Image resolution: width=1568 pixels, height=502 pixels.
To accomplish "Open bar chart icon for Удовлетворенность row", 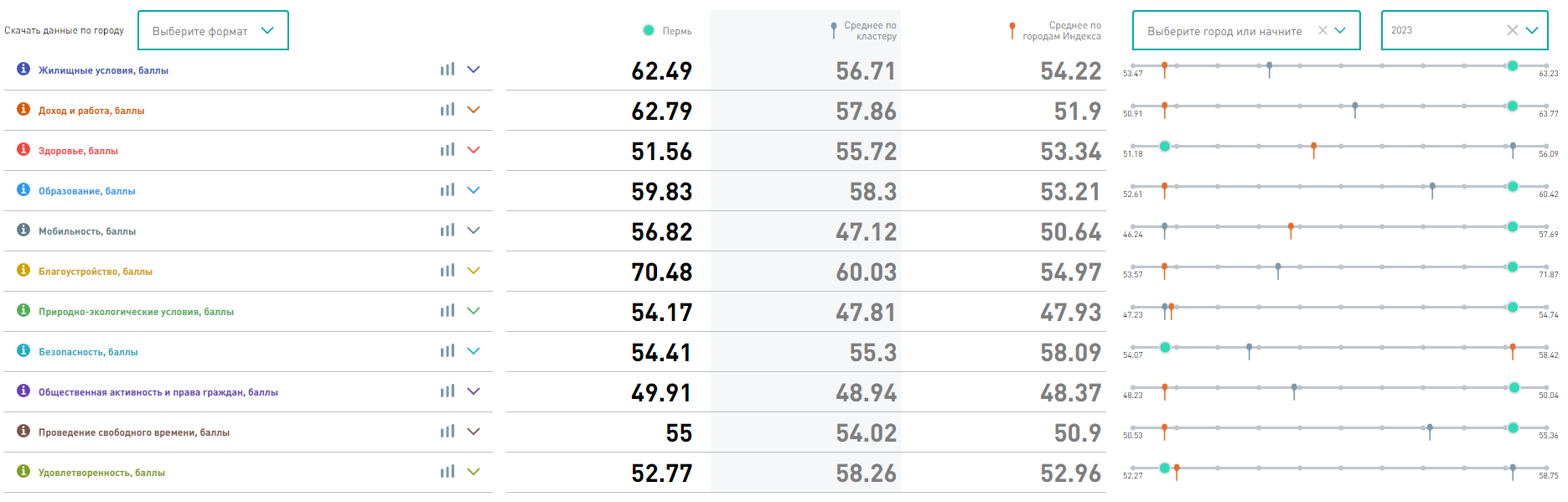I will click(448, 472).
